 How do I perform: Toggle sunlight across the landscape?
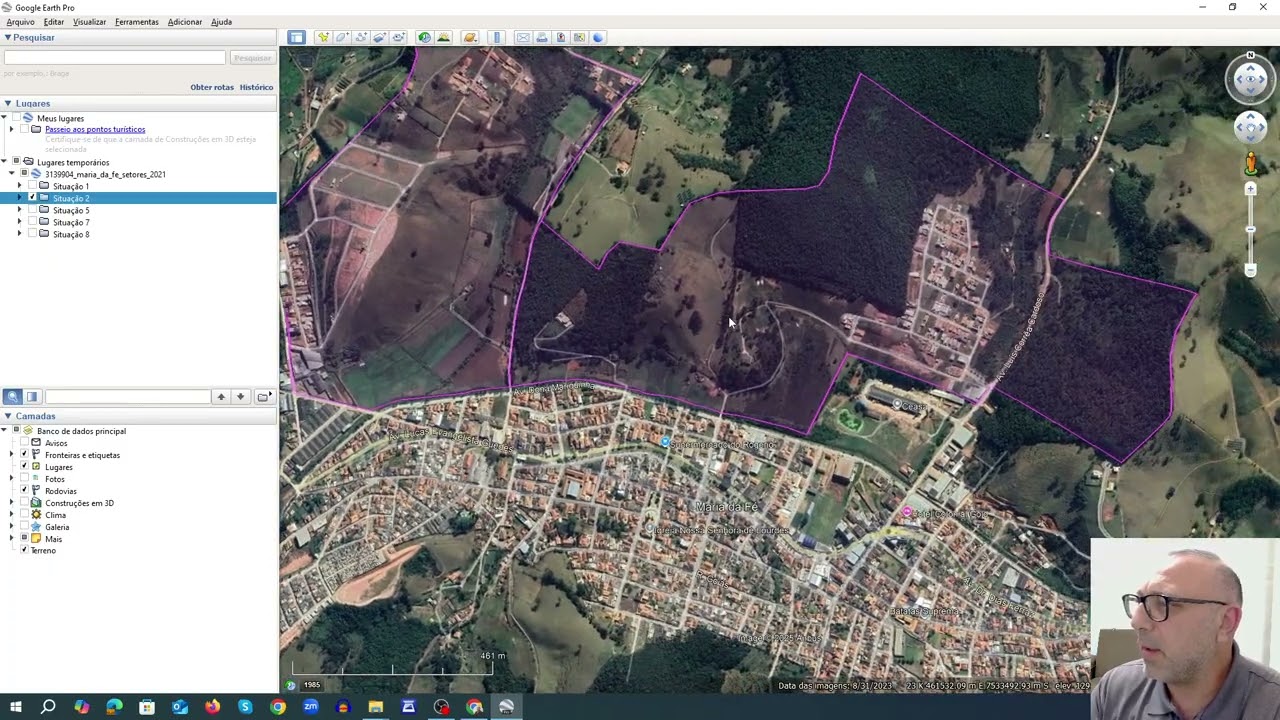click(443, 37)
